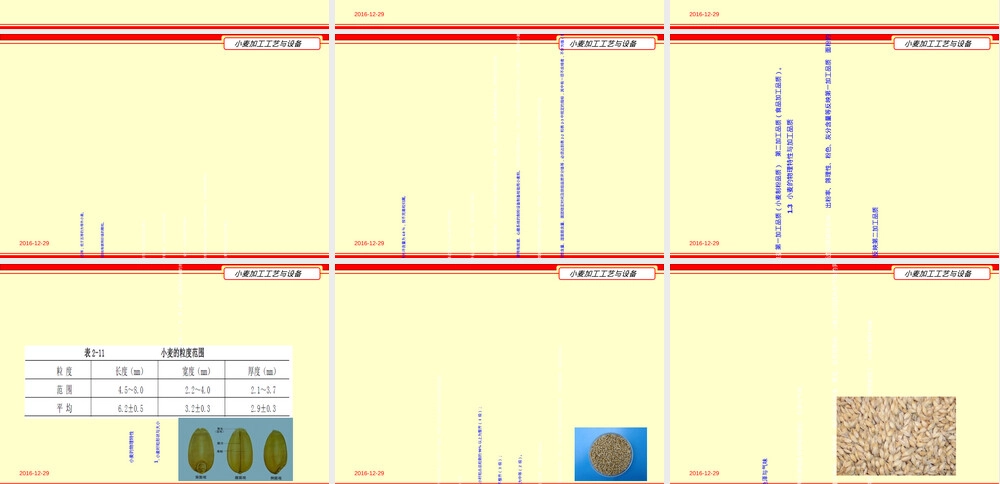The image size is (1000, 484).
Task: Click rotated text '1. 小麦籽粒形状与大小'
Action: 157,441
